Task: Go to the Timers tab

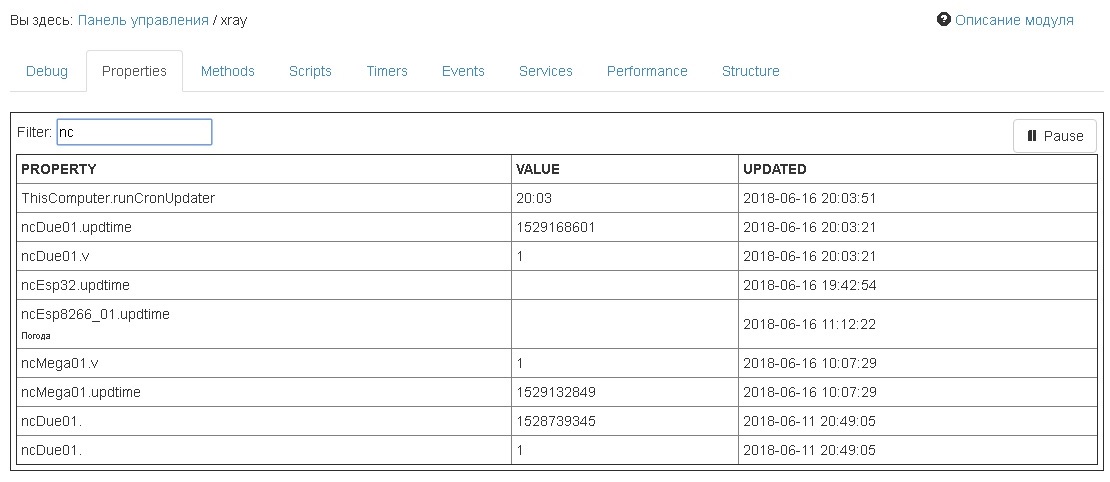Action: (387, 71)
